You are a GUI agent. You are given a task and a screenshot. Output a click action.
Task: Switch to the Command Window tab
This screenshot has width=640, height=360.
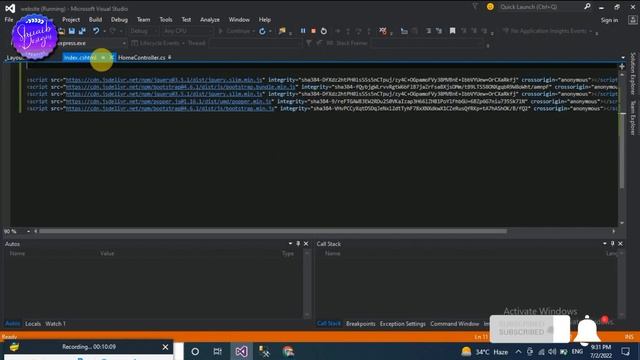coord(454,324)
